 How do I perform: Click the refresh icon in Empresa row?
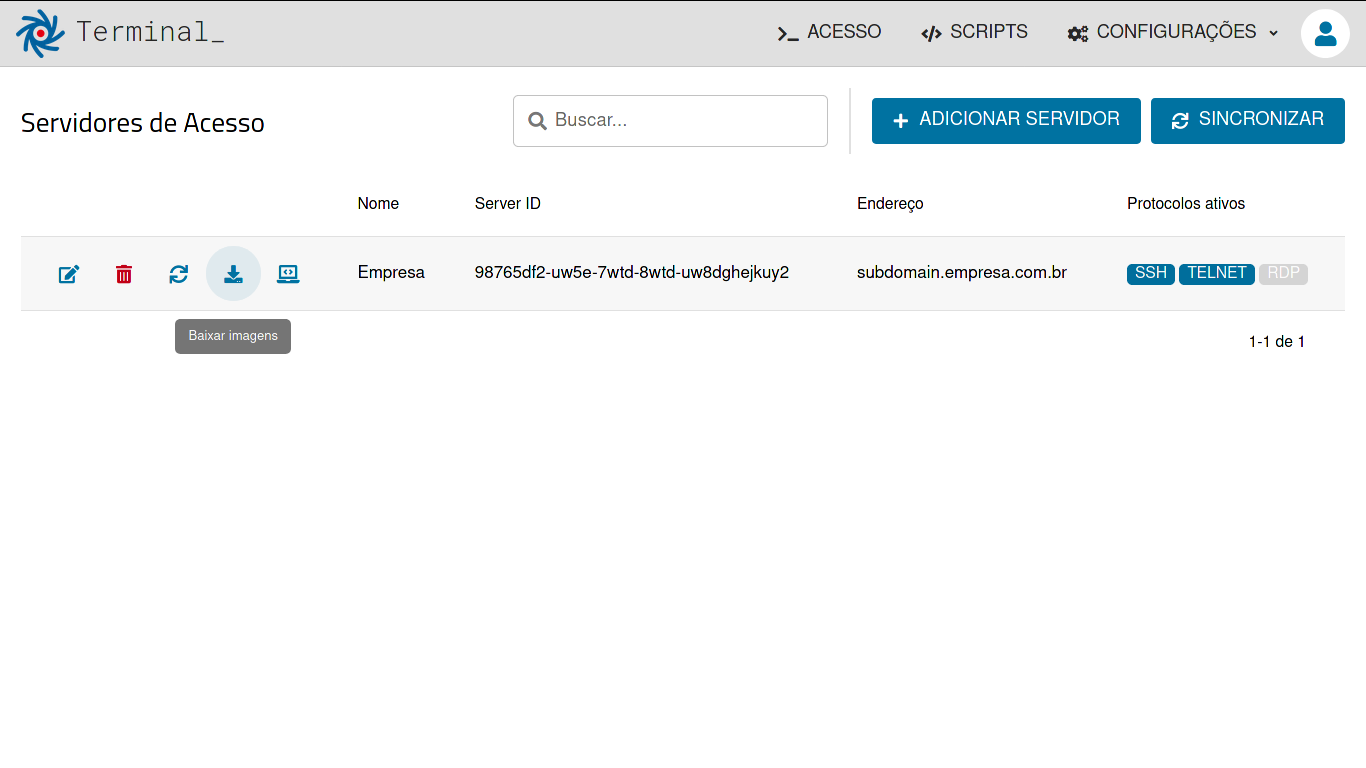pyautogui.click(x=179, y=274)
